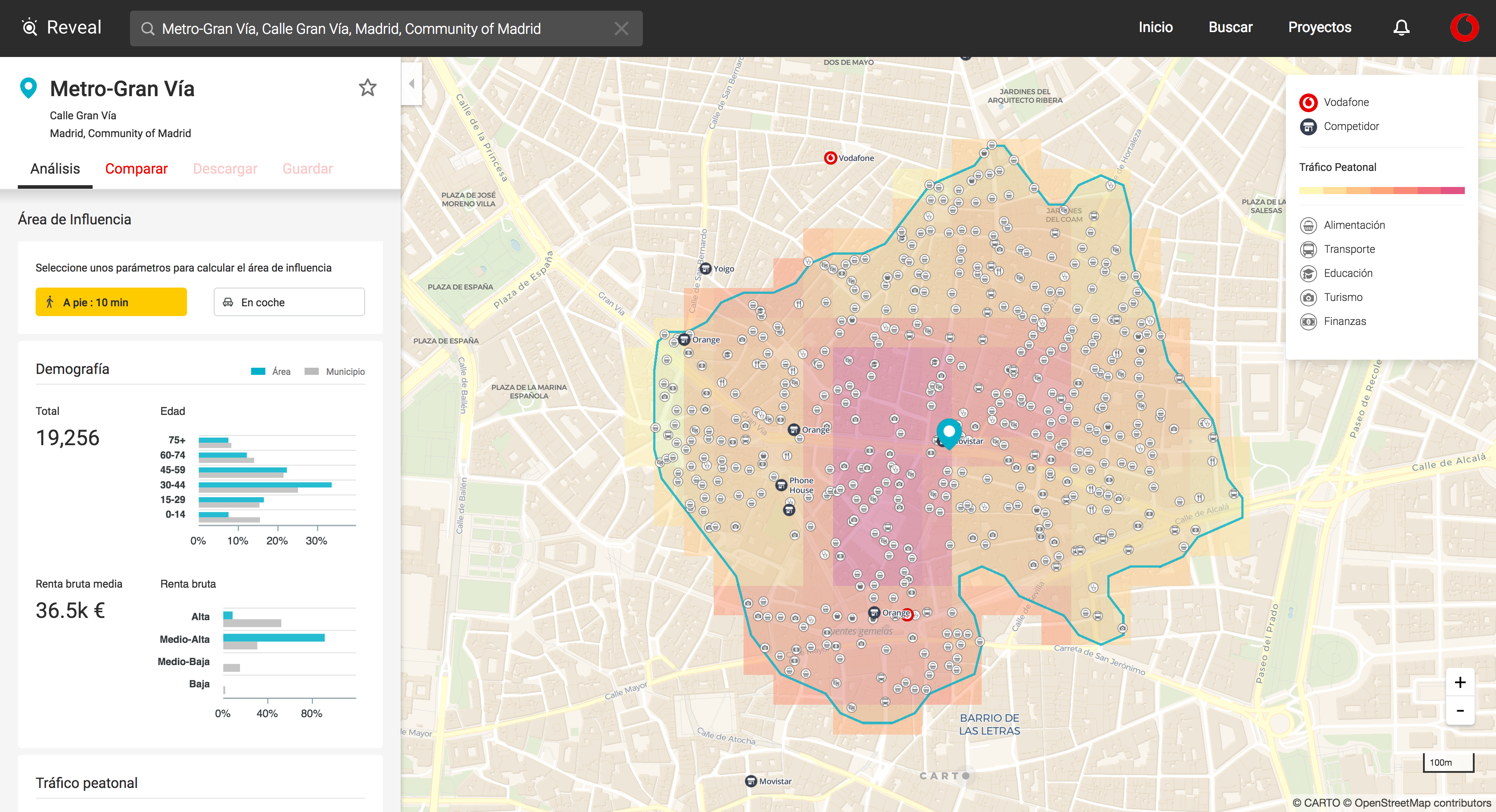The width and height of the screenshot is (1496, 812).
Task: Collapse the left analysis panel
Action: point(411,84)
